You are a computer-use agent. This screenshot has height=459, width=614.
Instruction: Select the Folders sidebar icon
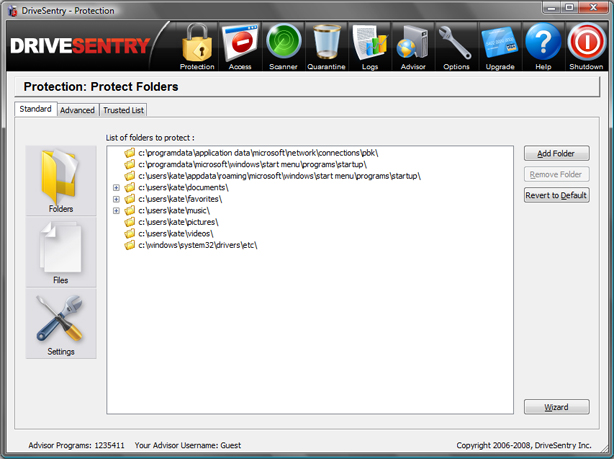tap(61, 181)
